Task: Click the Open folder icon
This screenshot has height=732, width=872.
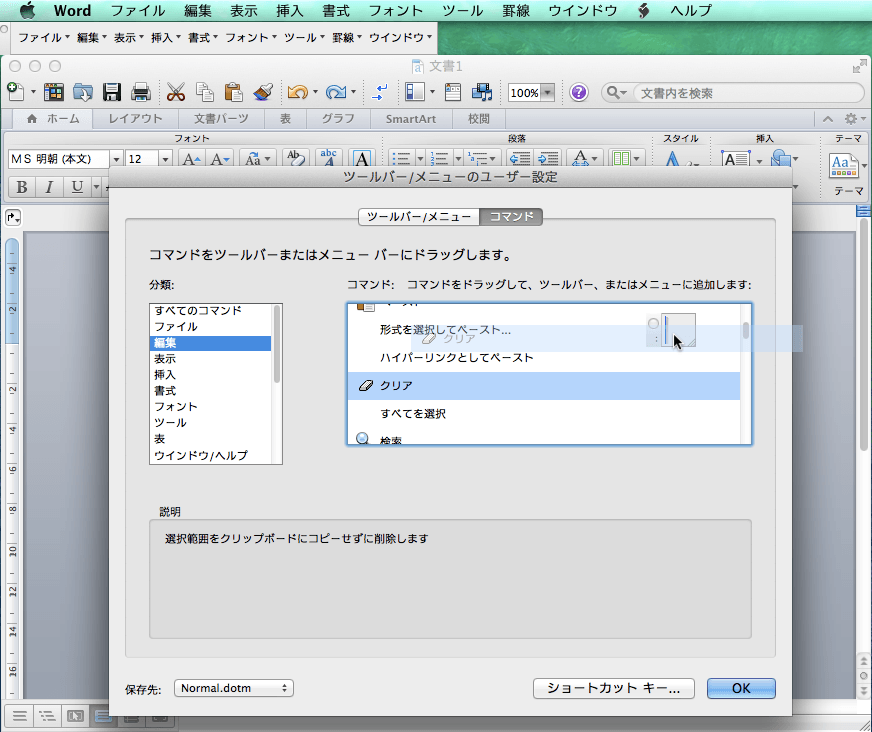Action: (83, 92)
